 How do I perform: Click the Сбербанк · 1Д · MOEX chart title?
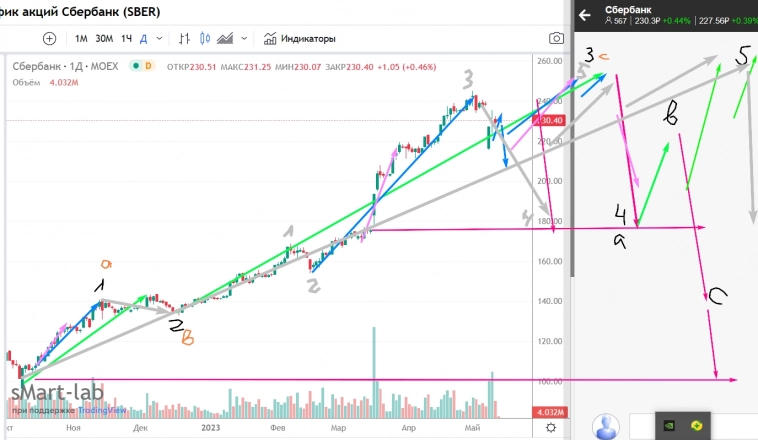(65, 66)
